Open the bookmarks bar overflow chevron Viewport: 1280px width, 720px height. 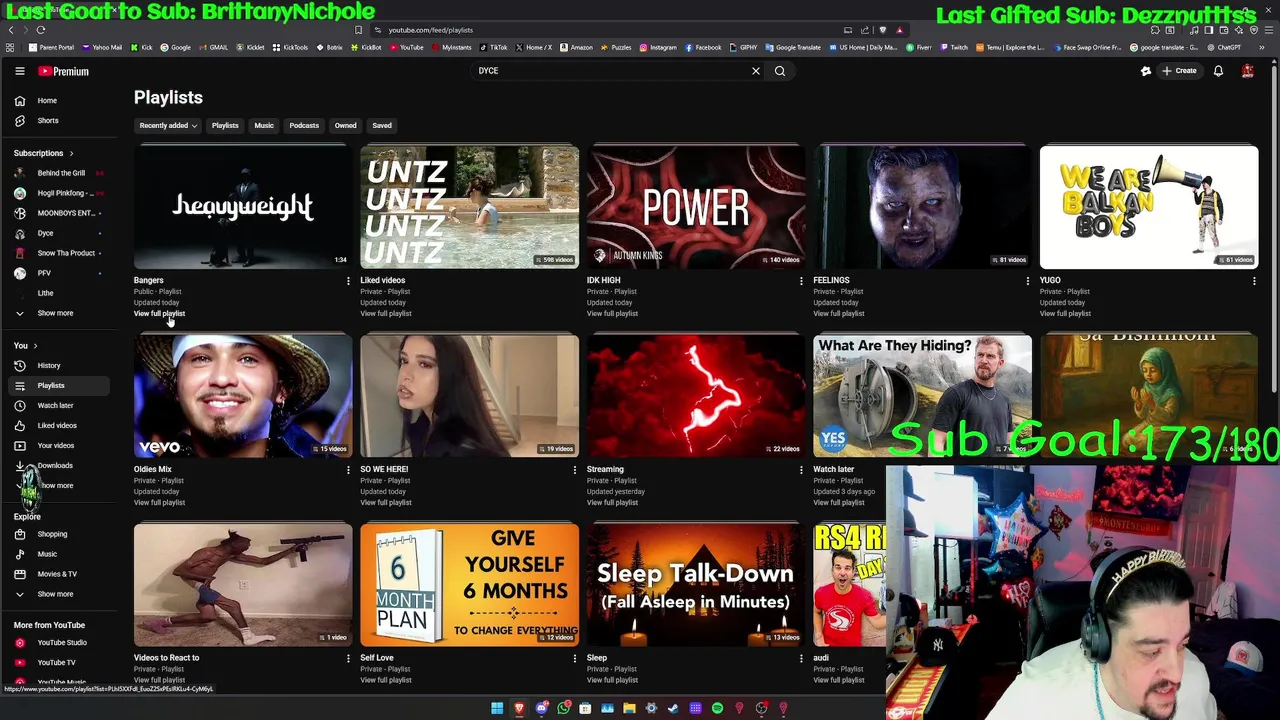click(x=1264, y=47)
